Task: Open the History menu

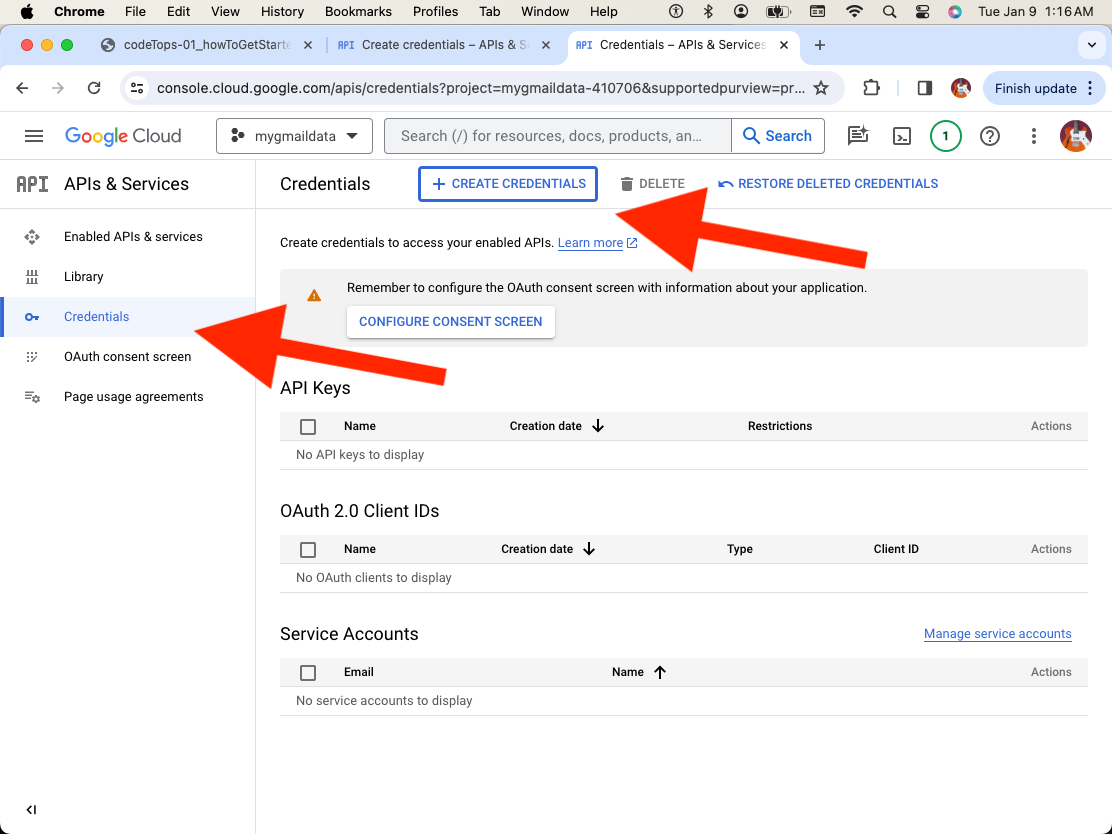Action: click(282, 11)
